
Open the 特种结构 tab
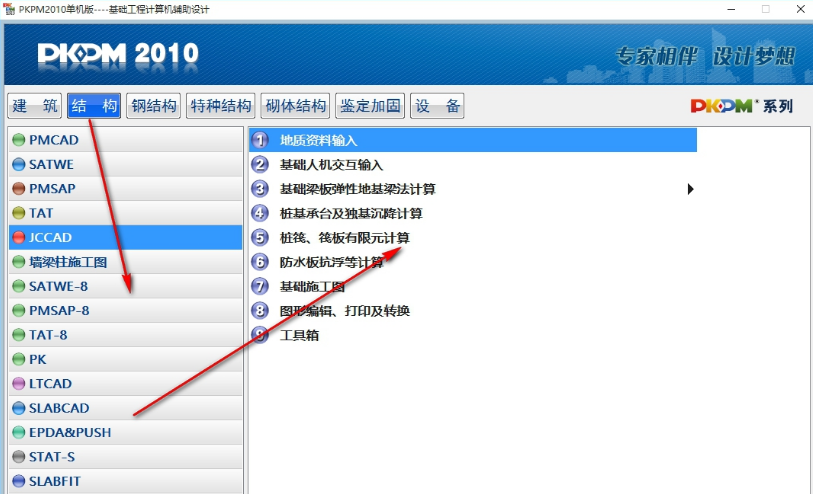point(220,106)
